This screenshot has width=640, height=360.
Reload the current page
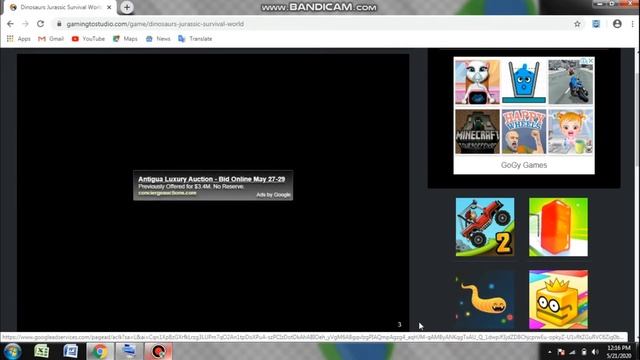[40, 24]
